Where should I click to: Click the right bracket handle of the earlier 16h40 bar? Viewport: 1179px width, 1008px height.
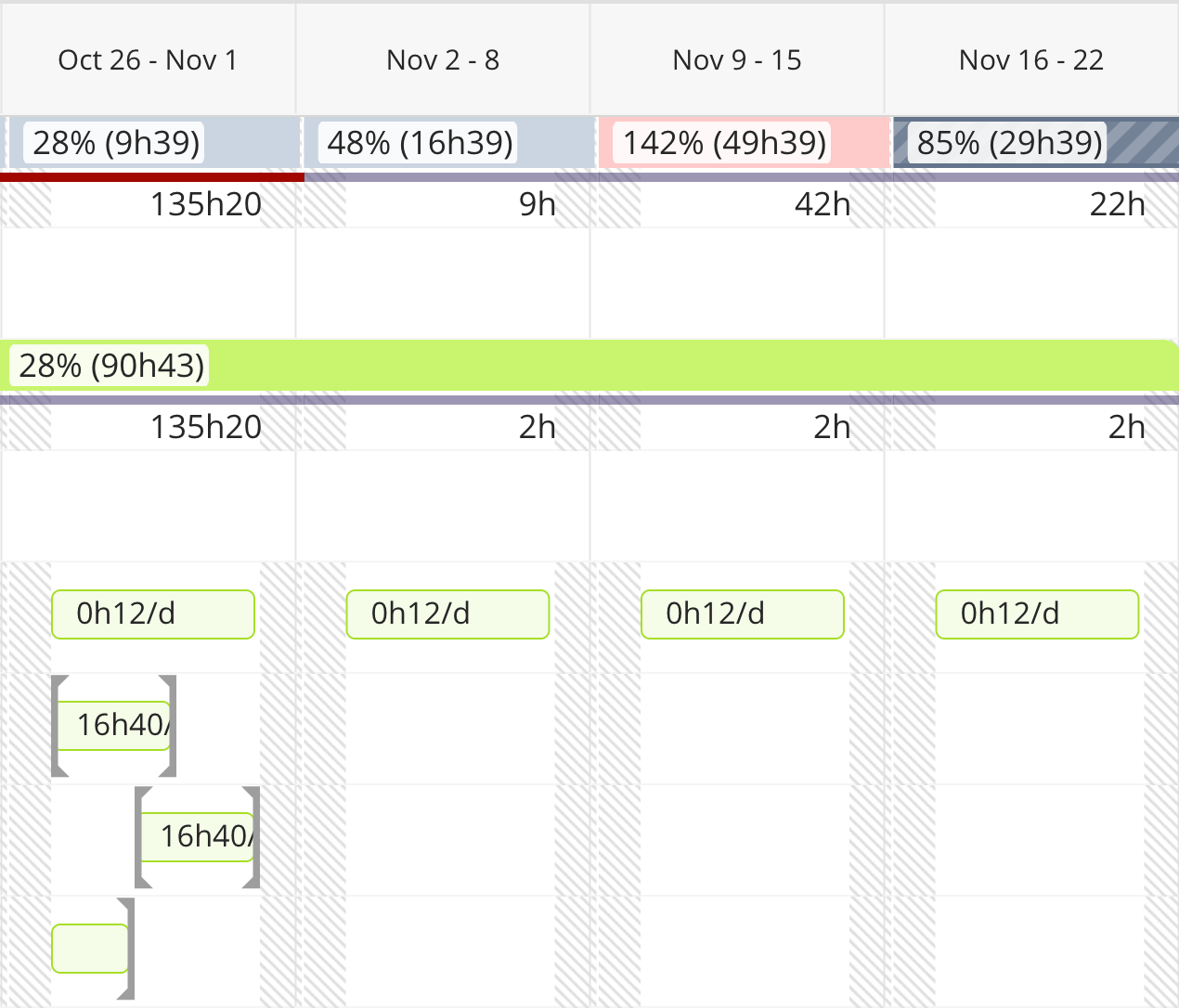[170, 726]
